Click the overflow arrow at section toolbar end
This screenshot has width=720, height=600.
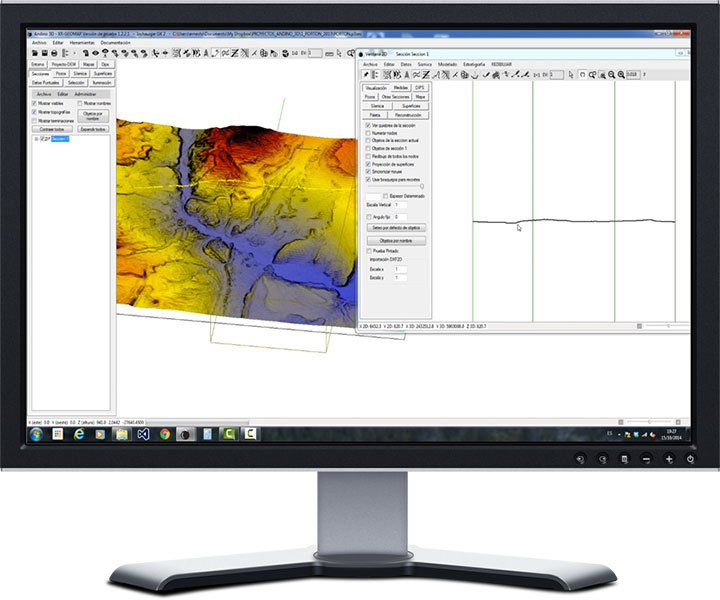645,75
